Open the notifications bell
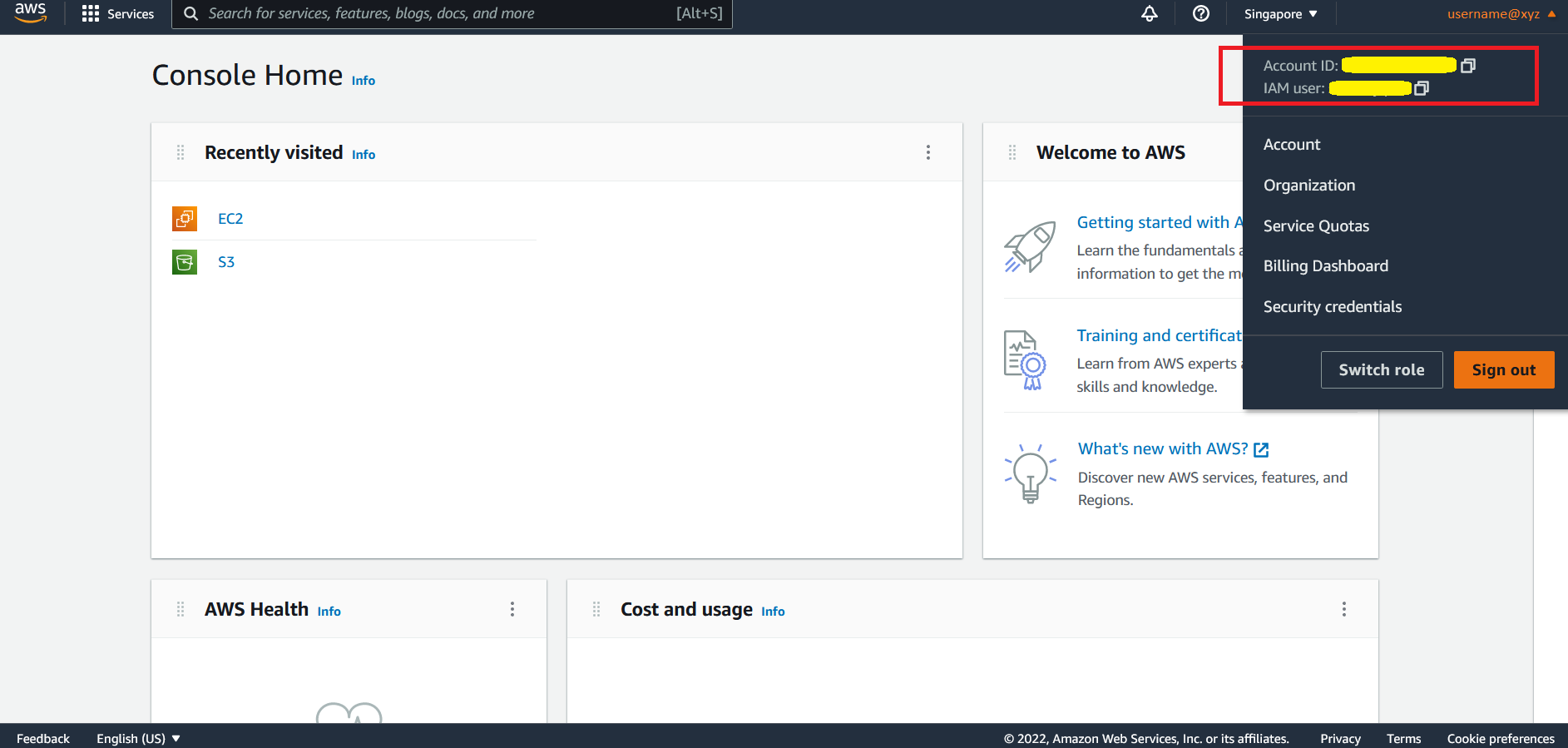The height and width of the screenshot is (748, 1568). (x=1150, y=13)
